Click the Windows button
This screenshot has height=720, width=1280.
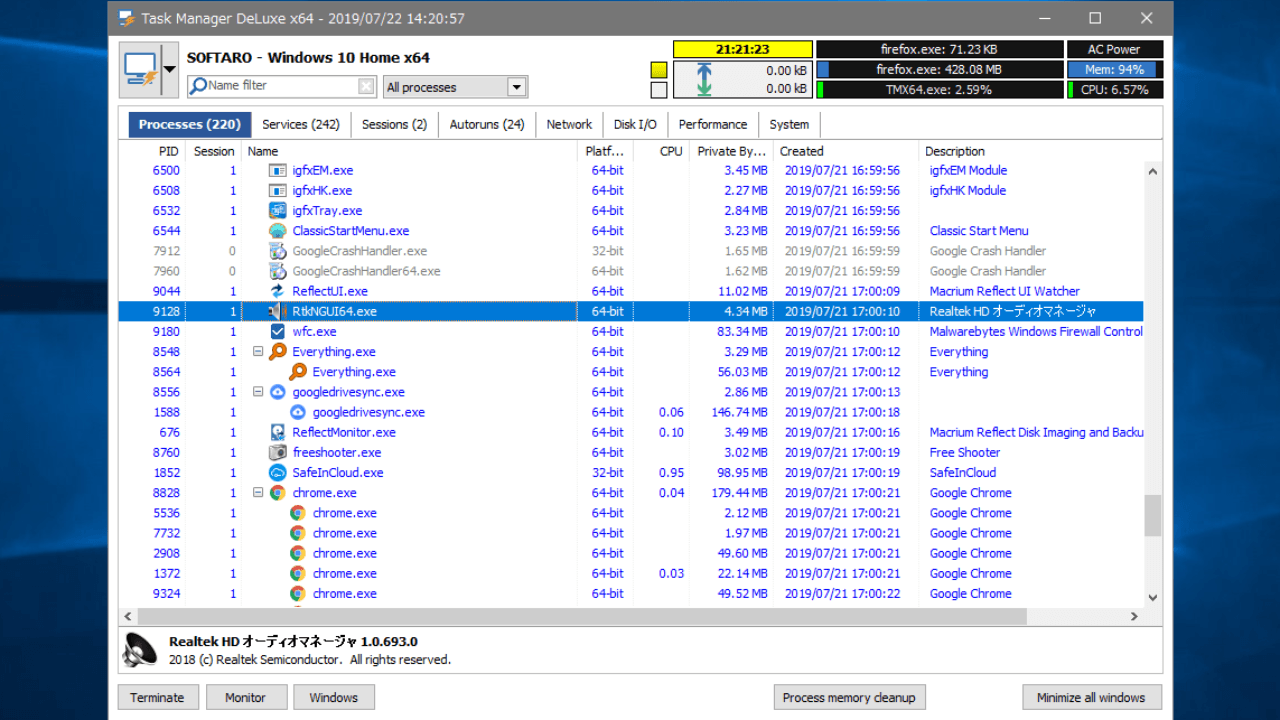(x=334, y=697)
